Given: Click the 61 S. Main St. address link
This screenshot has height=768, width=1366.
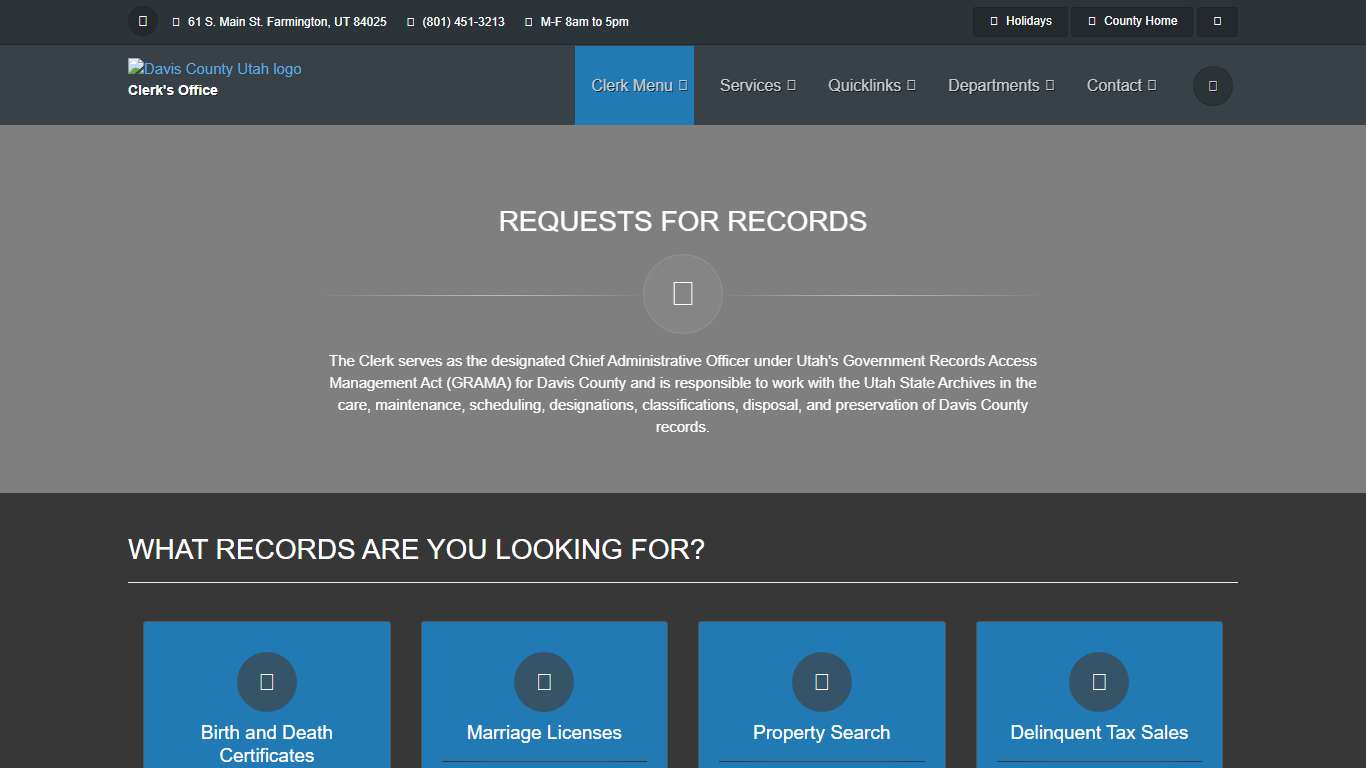Looking at the screenshot, I should point(286,22).
